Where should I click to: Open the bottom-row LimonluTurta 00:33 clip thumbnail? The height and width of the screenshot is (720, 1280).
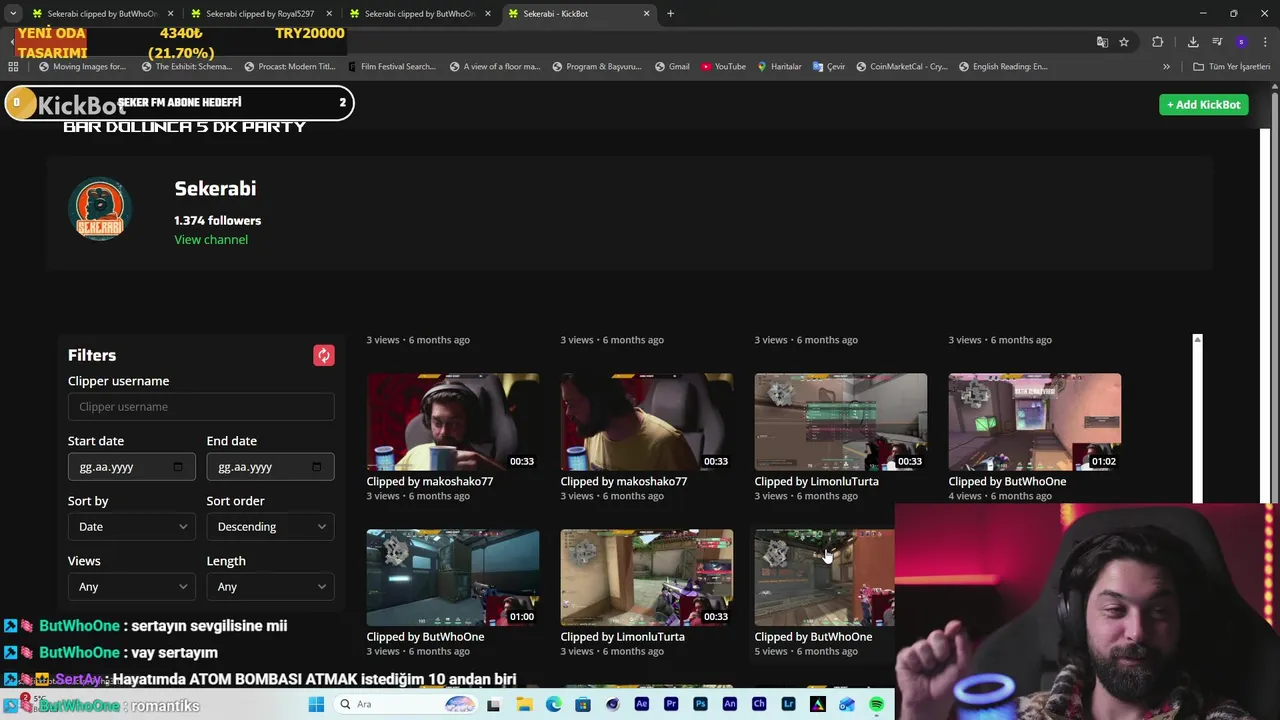(x=647, y=577)
